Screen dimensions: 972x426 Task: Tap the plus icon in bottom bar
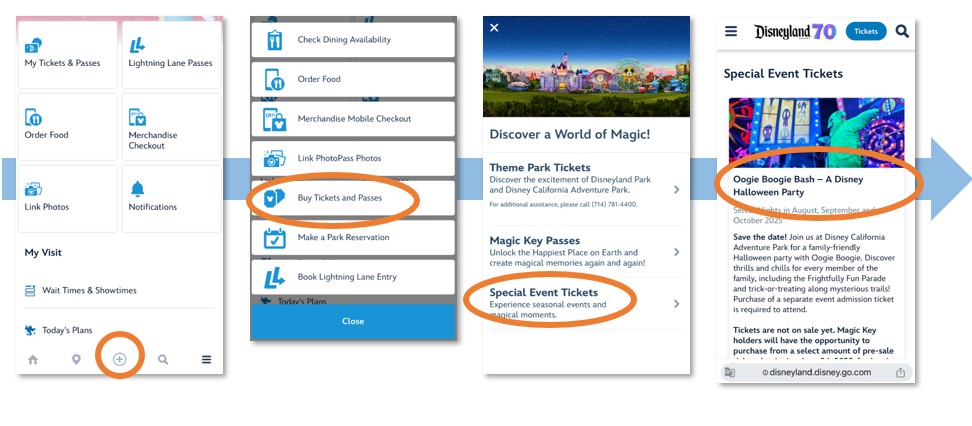(x=120, y=360)
